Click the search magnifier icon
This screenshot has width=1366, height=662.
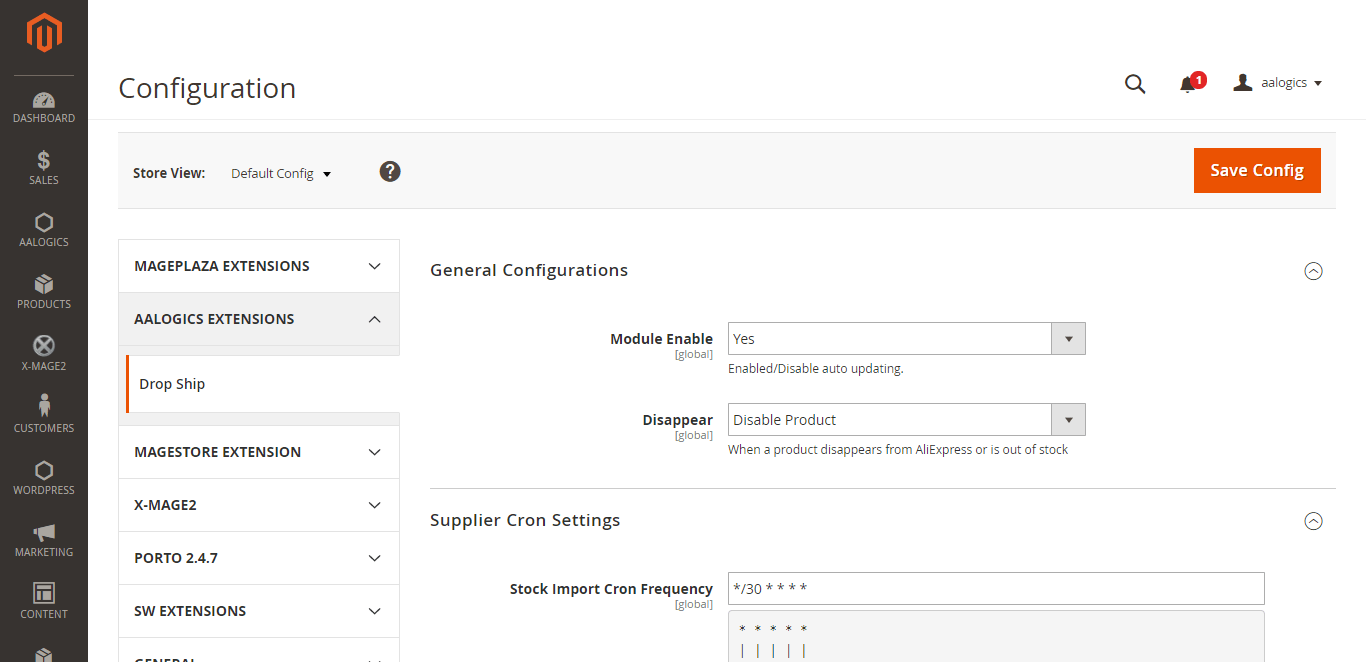coord(1135,84)
